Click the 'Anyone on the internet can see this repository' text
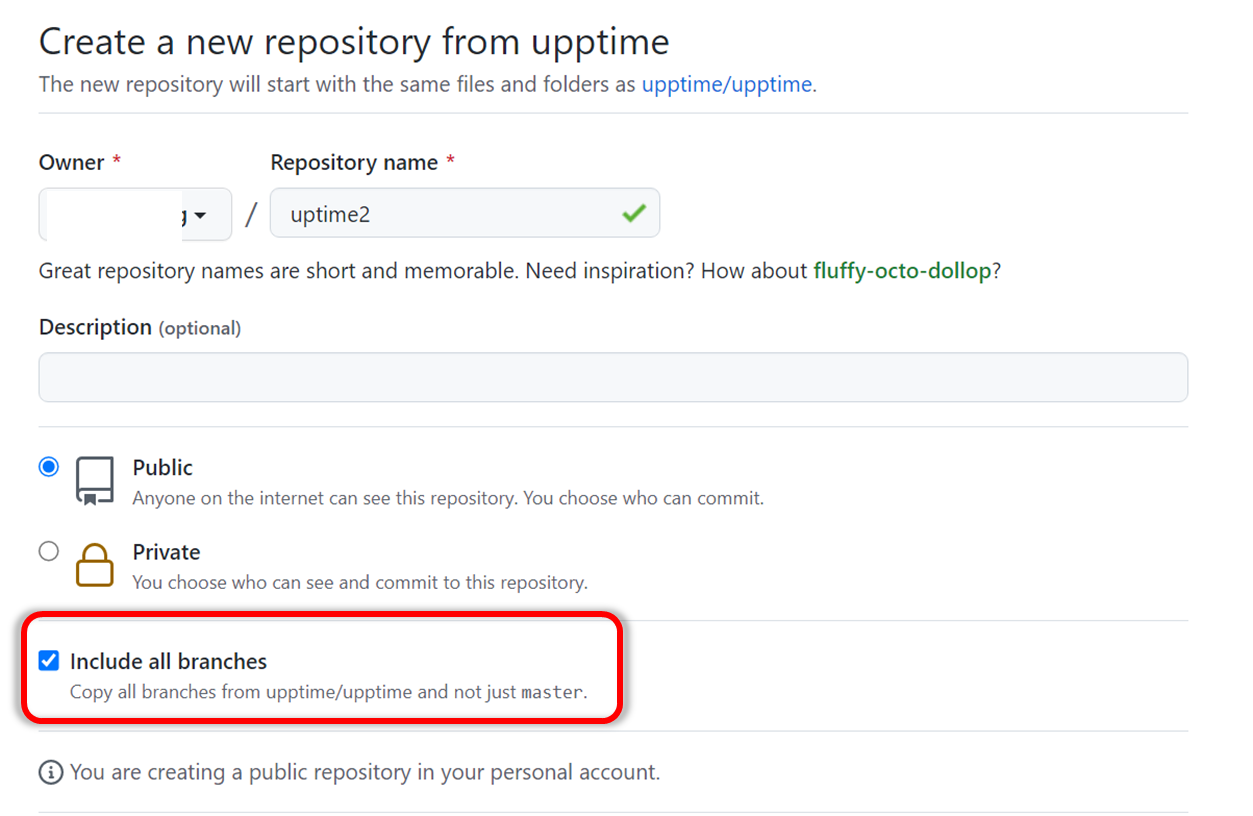The height and width of the screenshot is (816, 1253). [x=448, y=497]
